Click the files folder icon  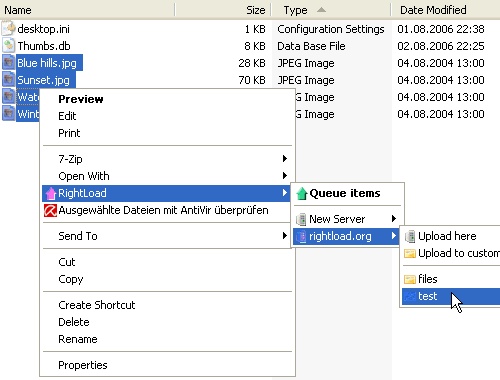tap(410, 279)
